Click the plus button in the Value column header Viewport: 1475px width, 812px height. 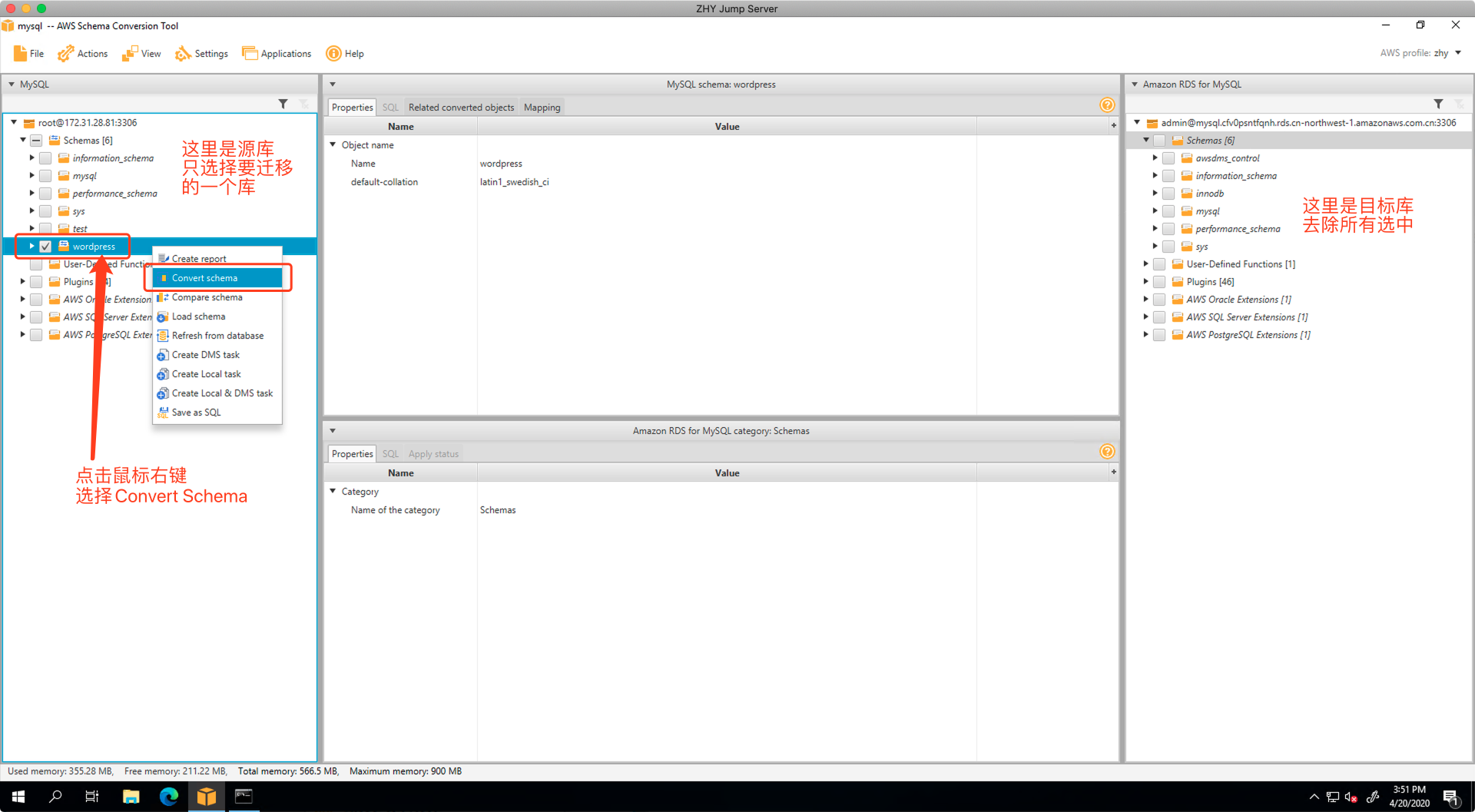point(1113,125)
